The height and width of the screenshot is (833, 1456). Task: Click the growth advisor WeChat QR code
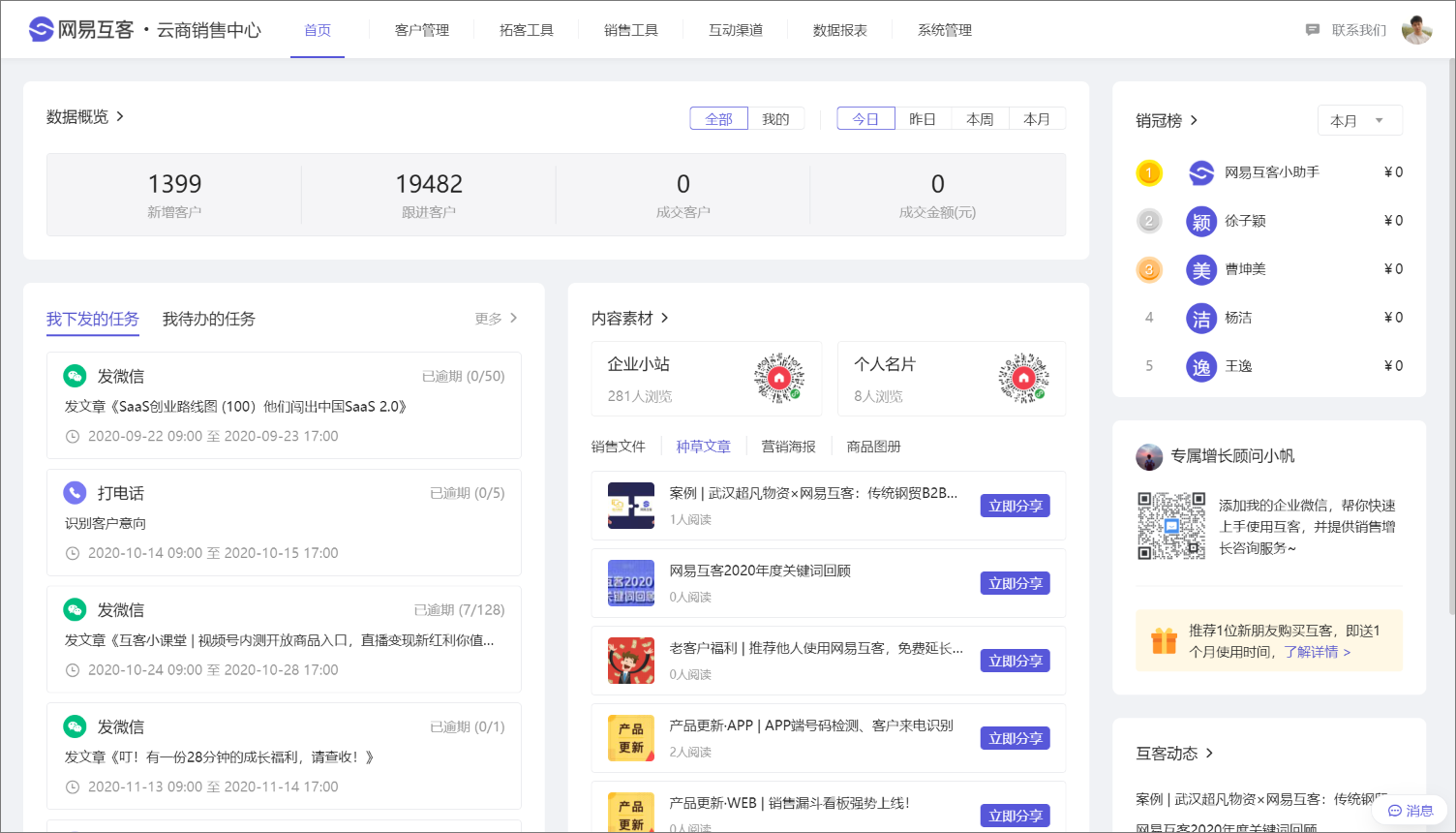coord(1171,526)
